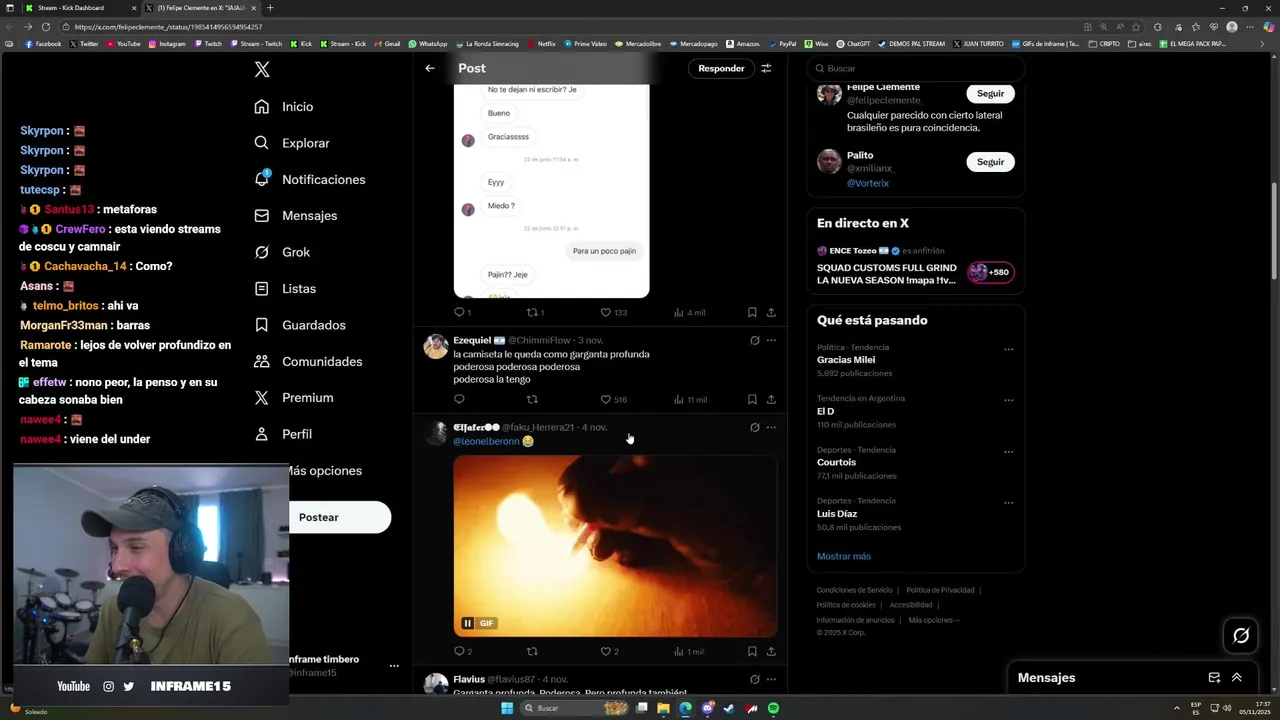The height and width of the screenshot is (720, 1280).
Task: Follow Palito with Seguir button
Action: tap(990, 162)
